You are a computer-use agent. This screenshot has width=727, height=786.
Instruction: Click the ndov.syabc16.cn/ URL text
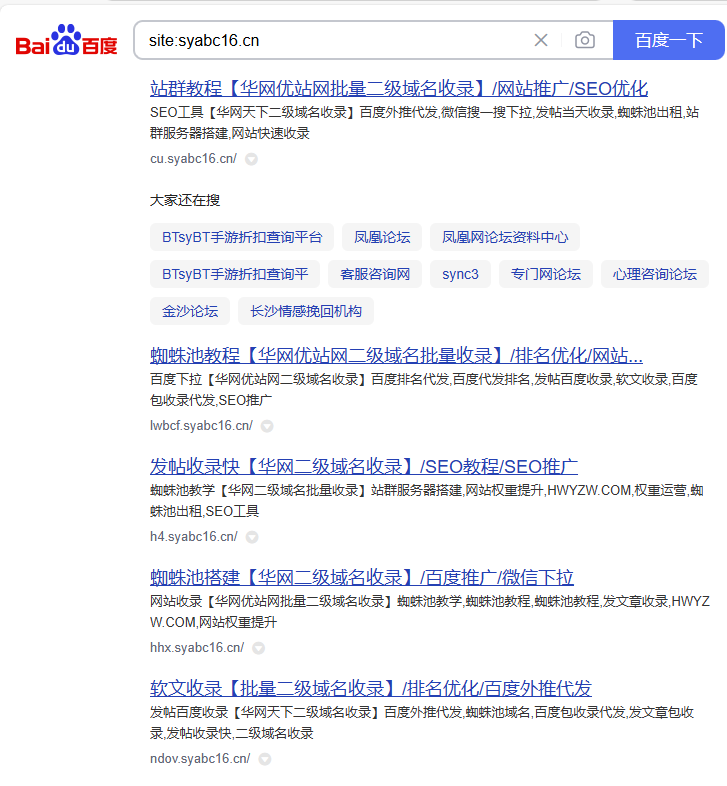pos(200,759)
